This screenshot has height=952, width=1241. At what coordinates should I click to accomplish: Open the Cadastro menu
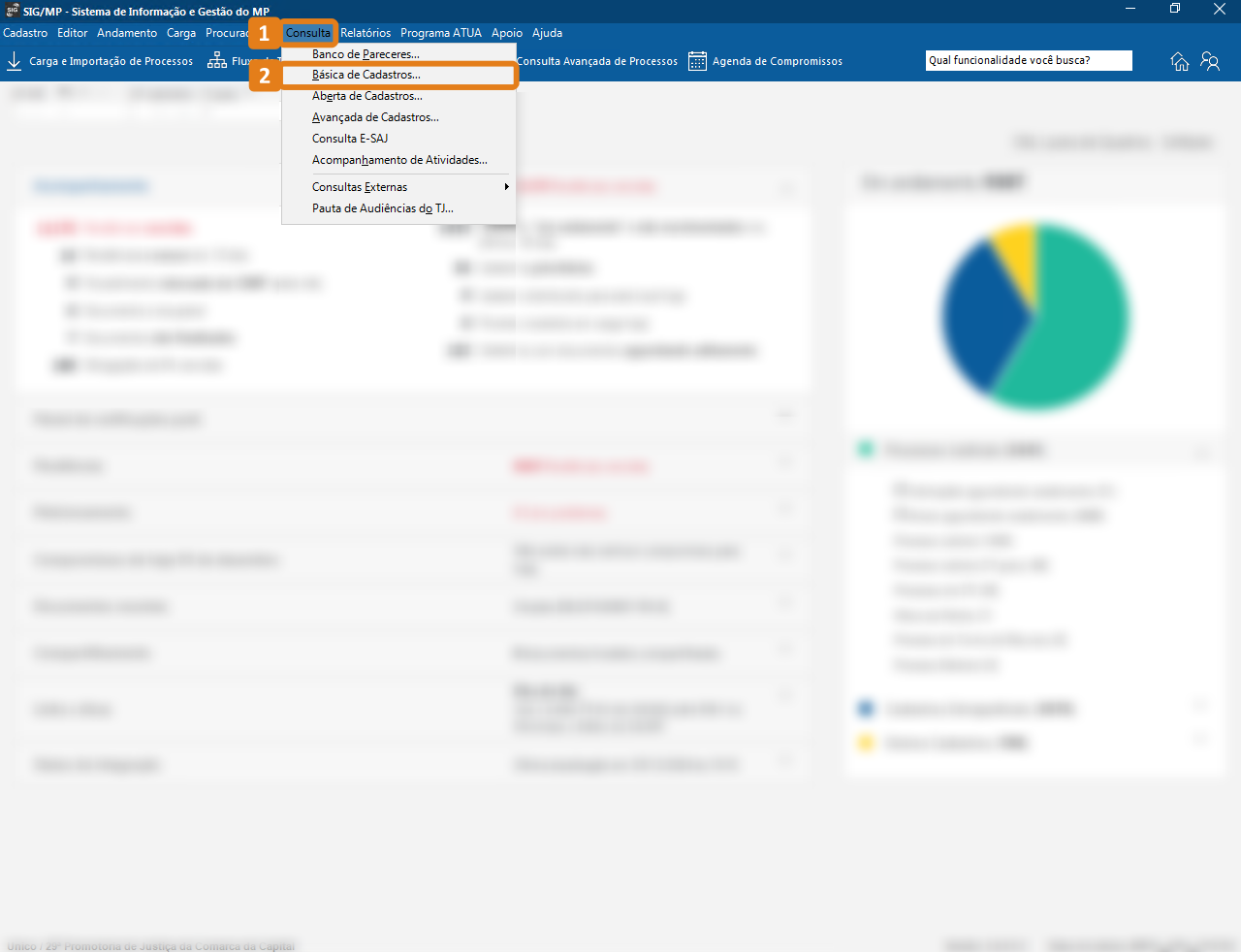pos(25,33)
